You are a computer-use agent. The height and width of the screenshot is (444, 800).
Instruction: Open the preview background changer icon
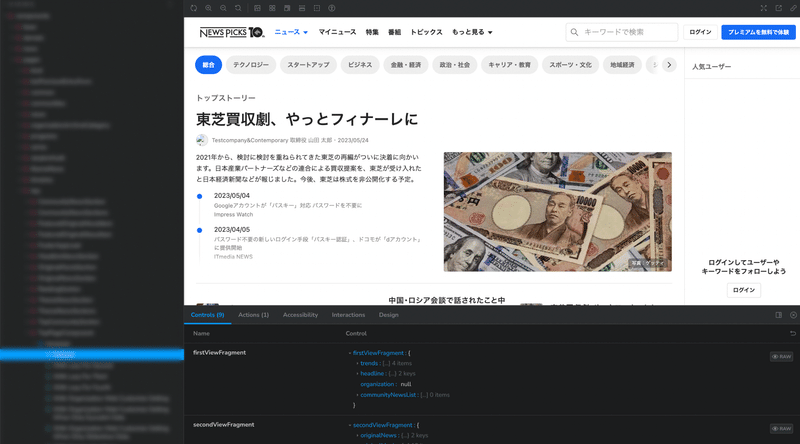[x=257, y=8]
